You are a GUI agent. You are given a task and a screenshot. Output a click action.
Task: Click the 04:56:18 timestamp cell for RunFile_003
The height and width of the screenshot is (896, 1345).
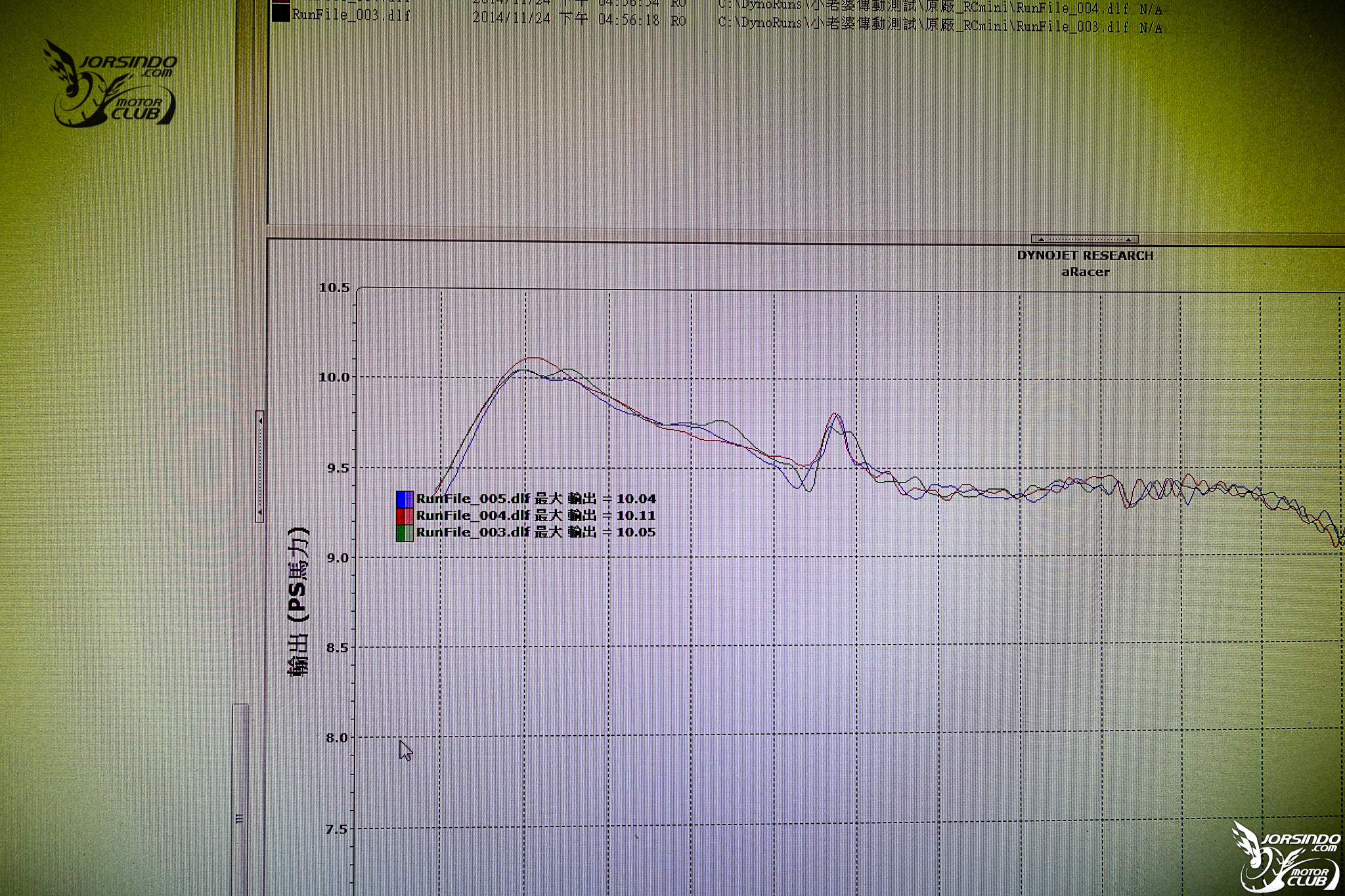coord(629,20)
